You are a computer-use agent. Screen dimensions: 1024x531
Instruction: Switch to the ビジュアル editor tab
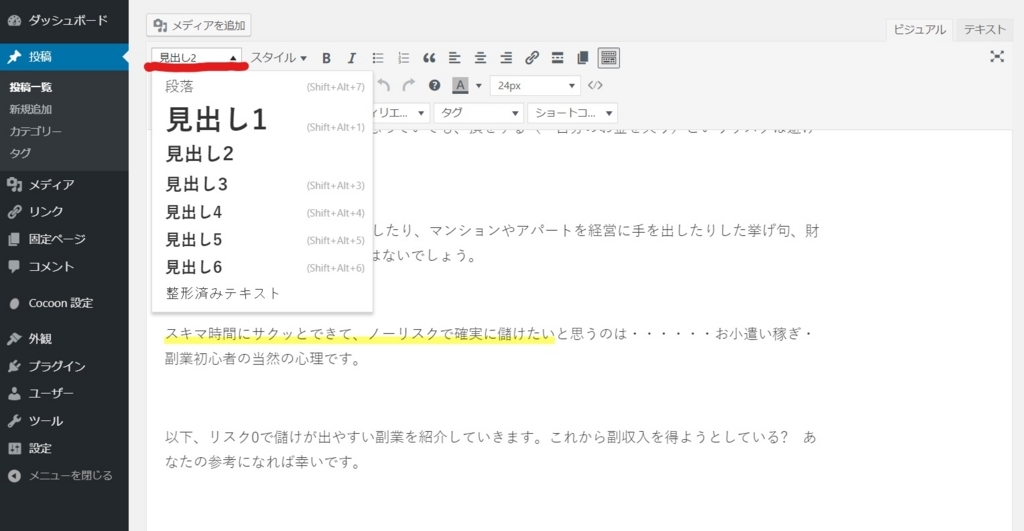pyautogui.click(x=919, y=29)
